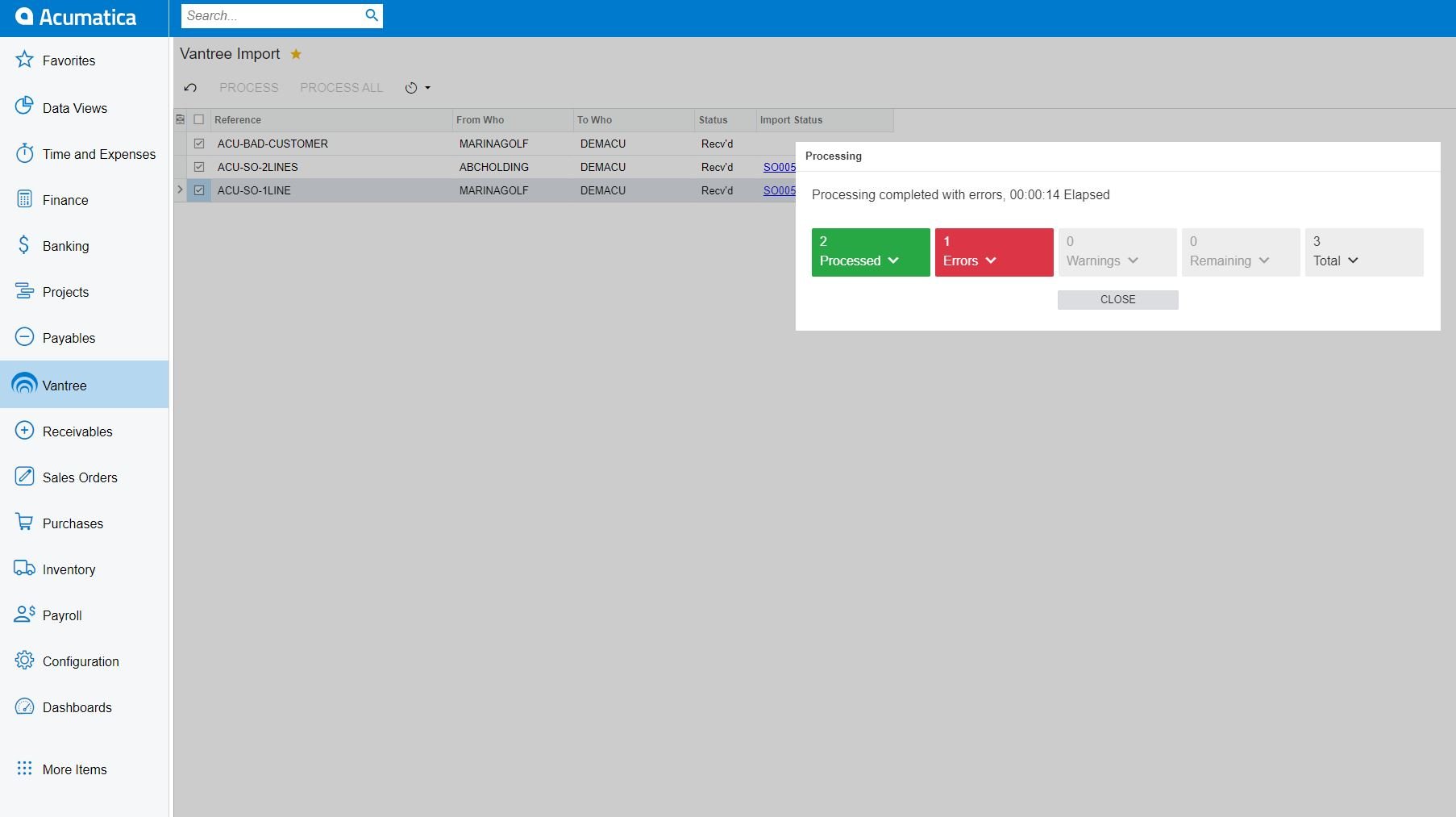The image size is (1456, 817).
Task: Open the Data Views pie chart icon
Action: [24, 106]
